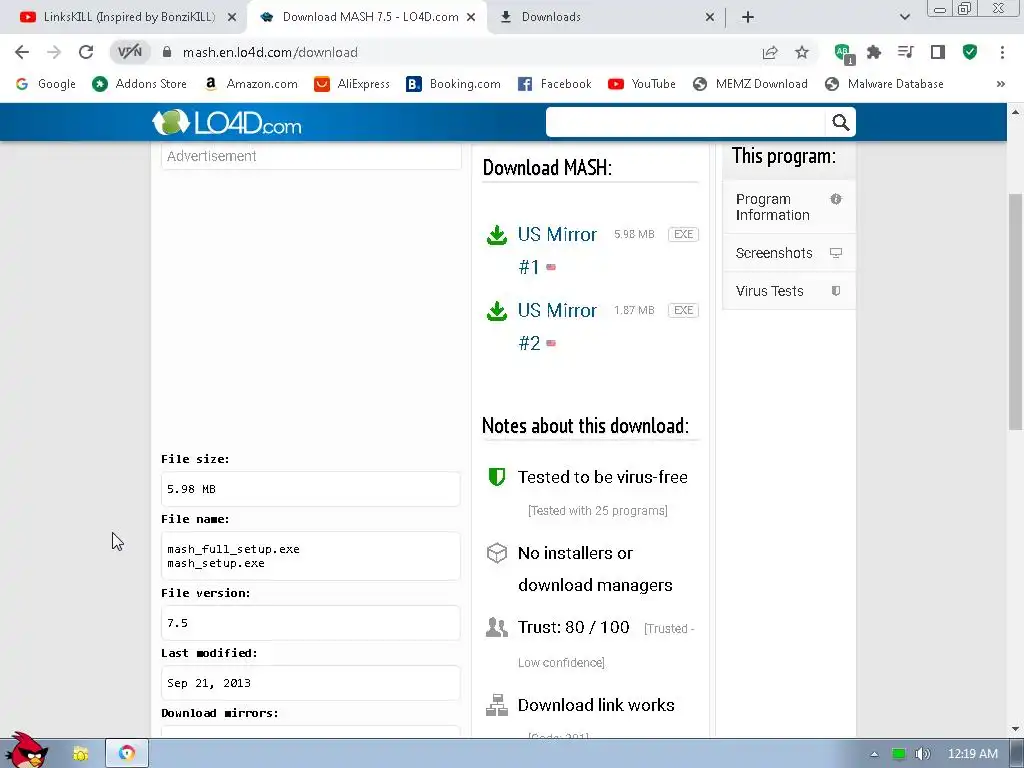Click the Angry Birds start button
This screenshot has height=768, width=1024.
tap(27, 750)
